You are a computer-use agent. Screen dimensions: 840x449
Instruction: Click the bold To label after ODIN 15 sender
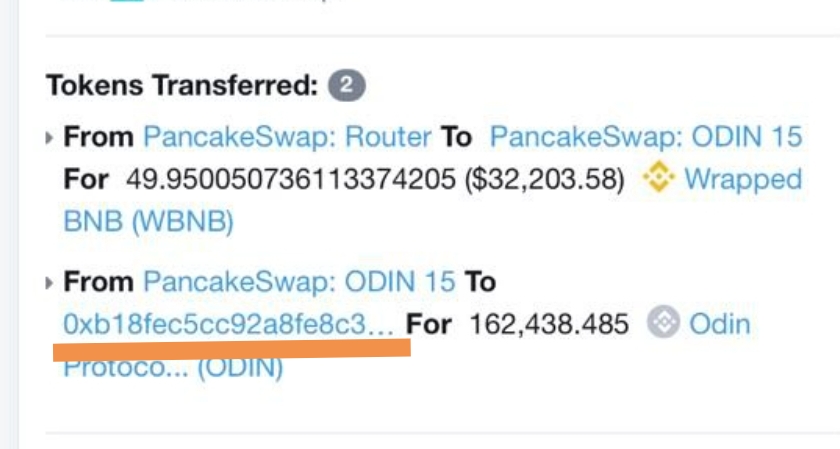tap(480, 282)
